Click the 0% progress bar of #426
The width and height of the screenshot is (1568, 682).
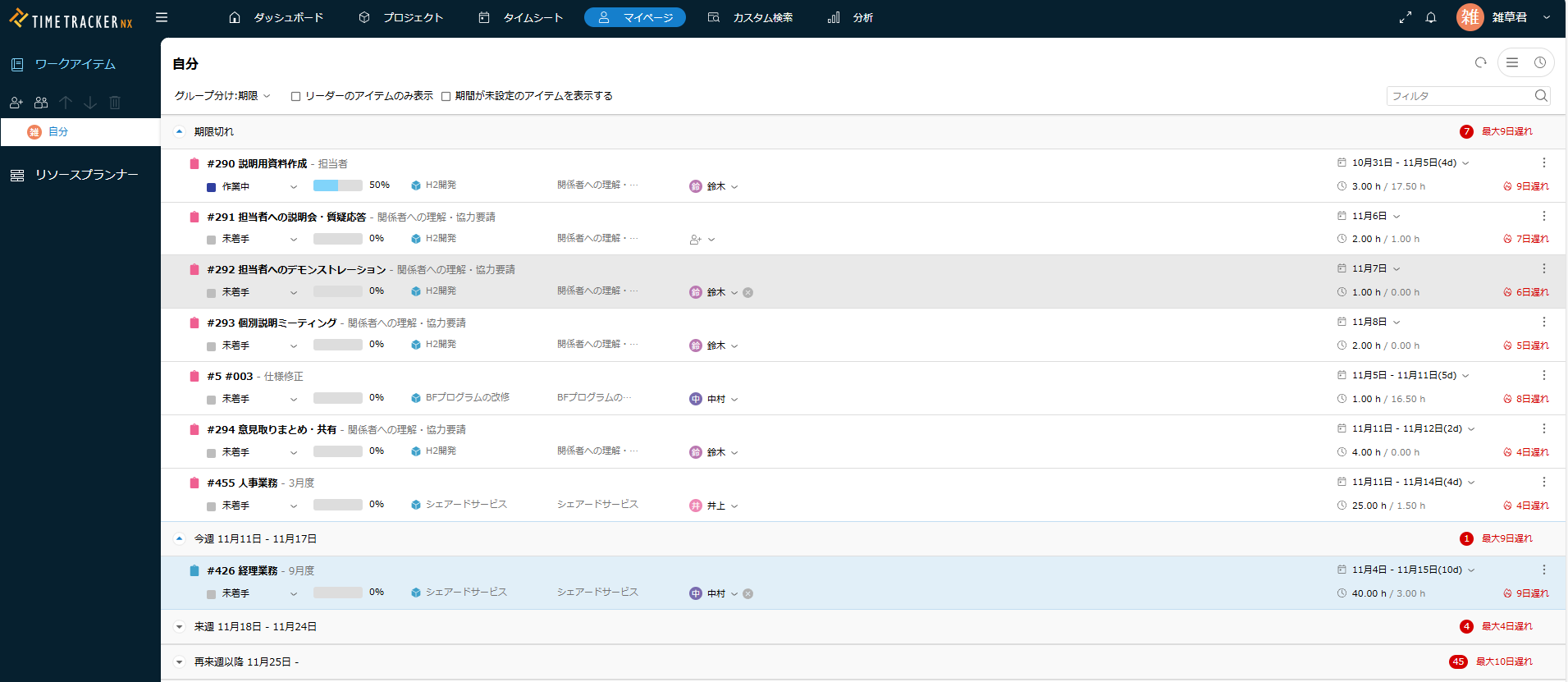(x=337, y=593)
